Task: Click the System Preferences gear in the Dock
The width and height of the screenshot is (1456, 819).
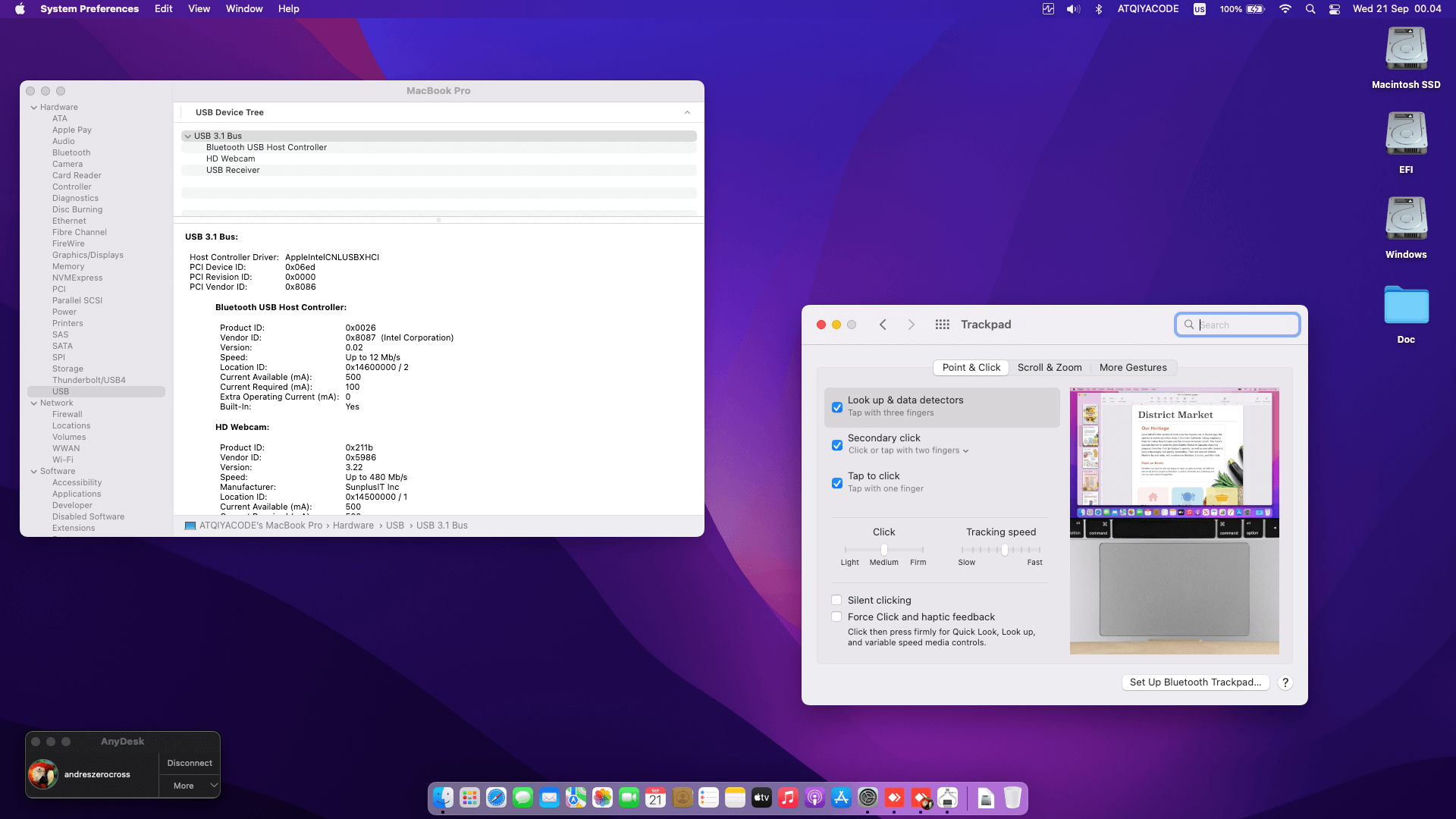Action: tap(868, 798)
